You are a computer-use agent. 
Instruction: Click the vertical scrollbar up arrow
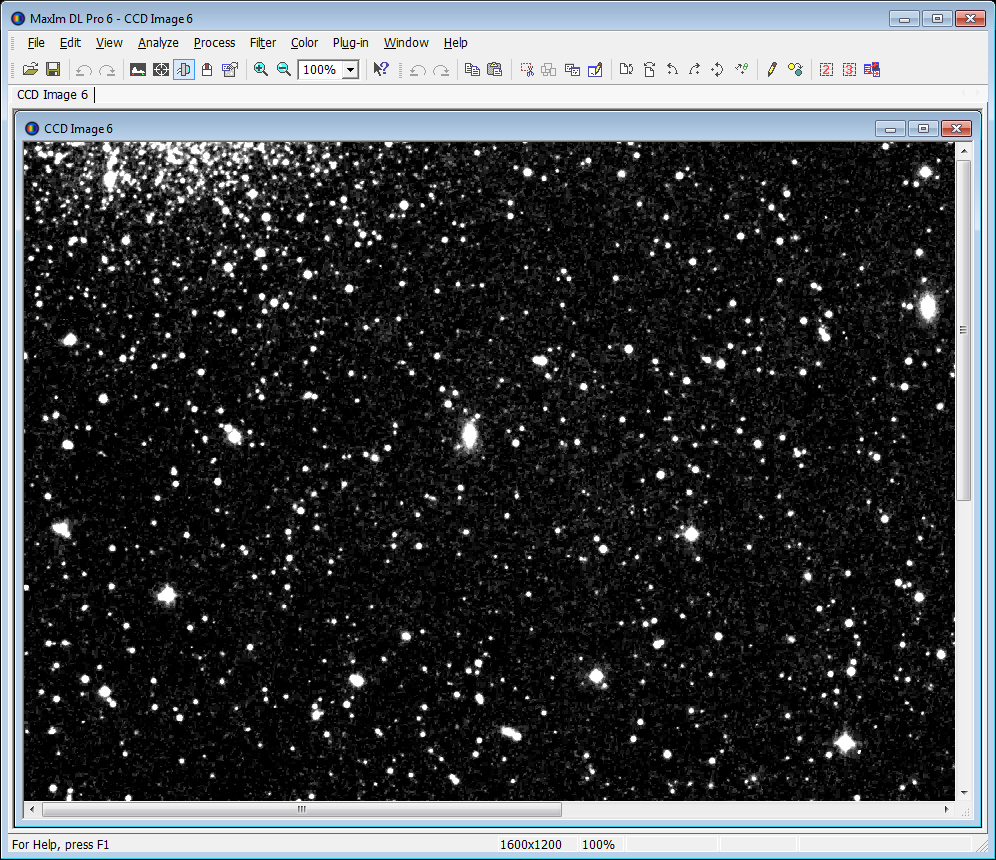point(964,151)
